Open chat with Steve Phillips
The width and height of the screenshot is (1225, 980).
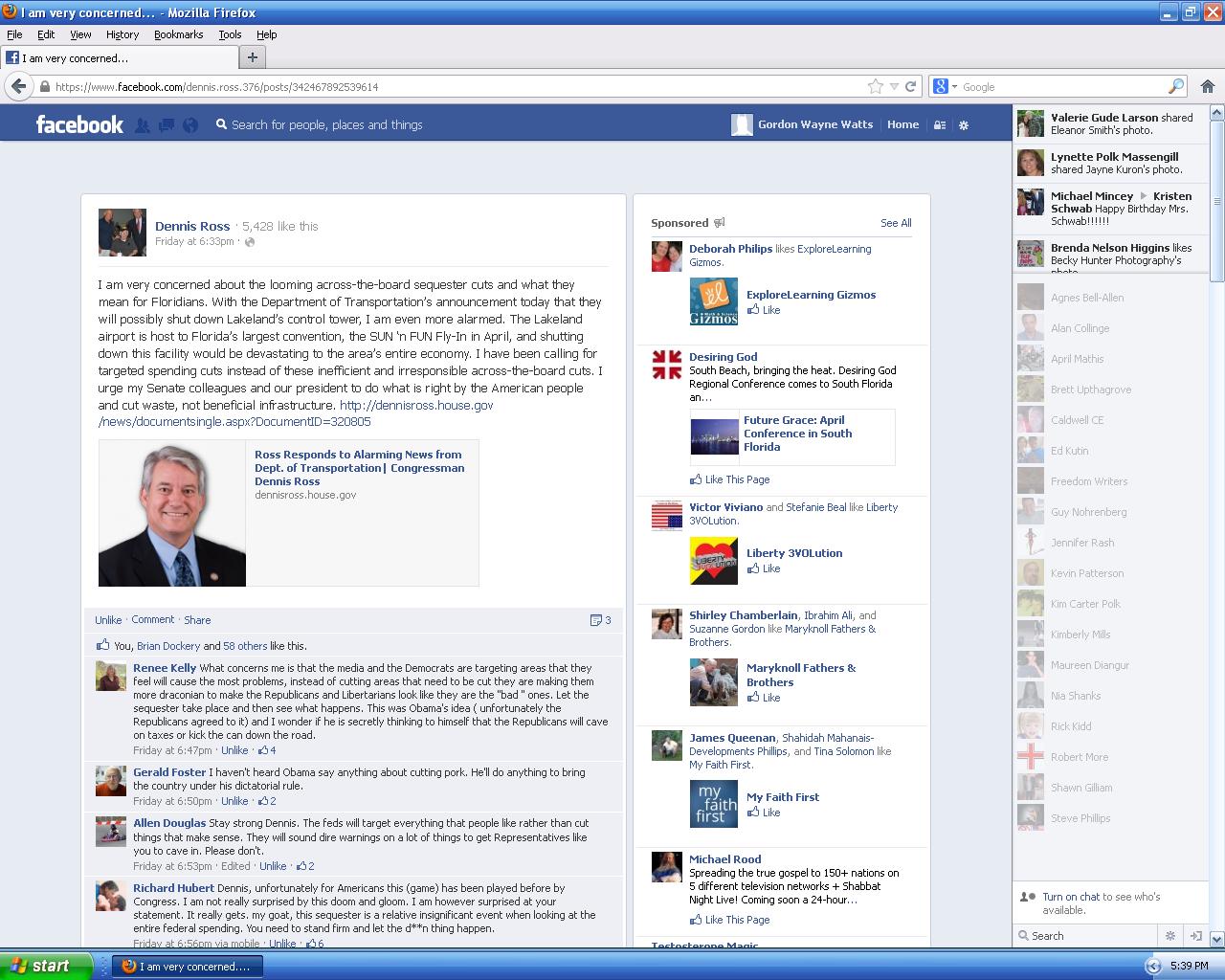coord(1108,818)
